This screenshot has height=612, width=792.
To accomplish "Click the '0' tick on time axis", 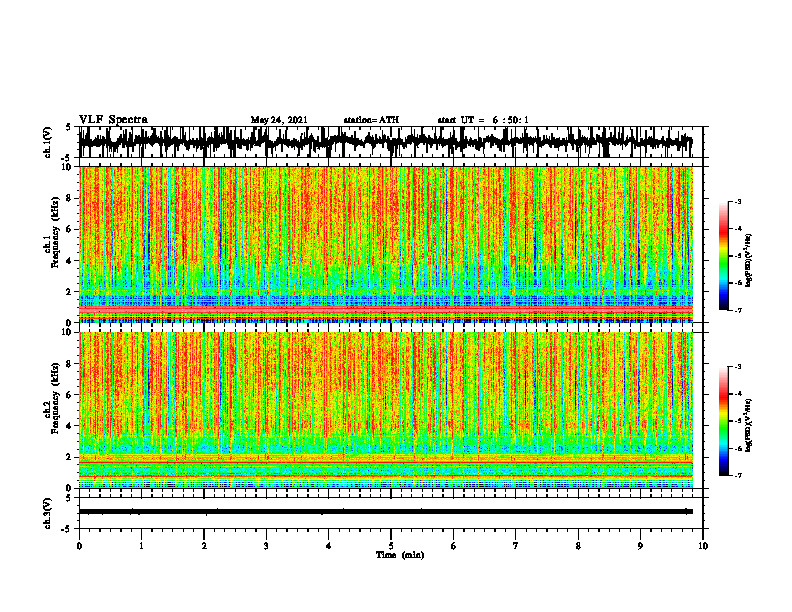I will coord(79,546).
